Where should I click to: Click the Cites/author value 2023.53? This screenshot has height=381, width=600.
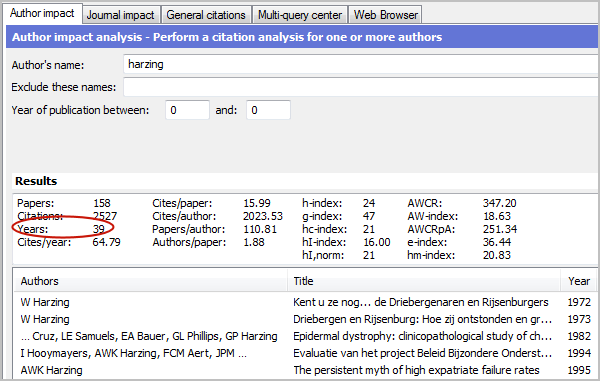(x=263, y=216)
